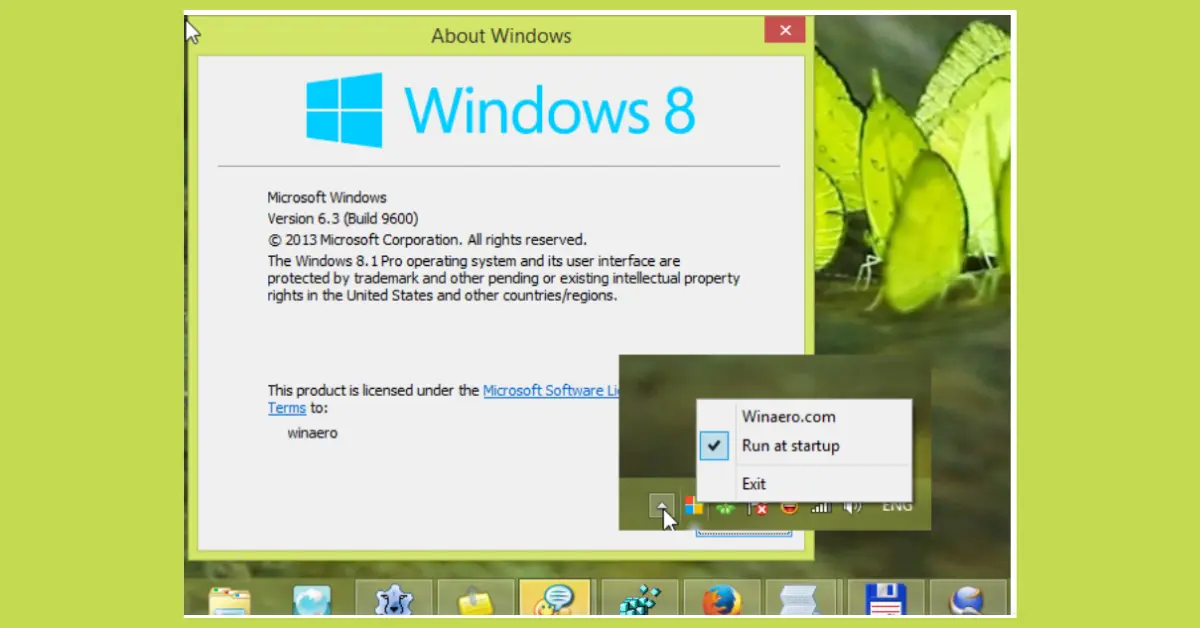Launch Firefox from the taskbar
The height and width of the screenshot is (628, 1200).
point(721,598)
